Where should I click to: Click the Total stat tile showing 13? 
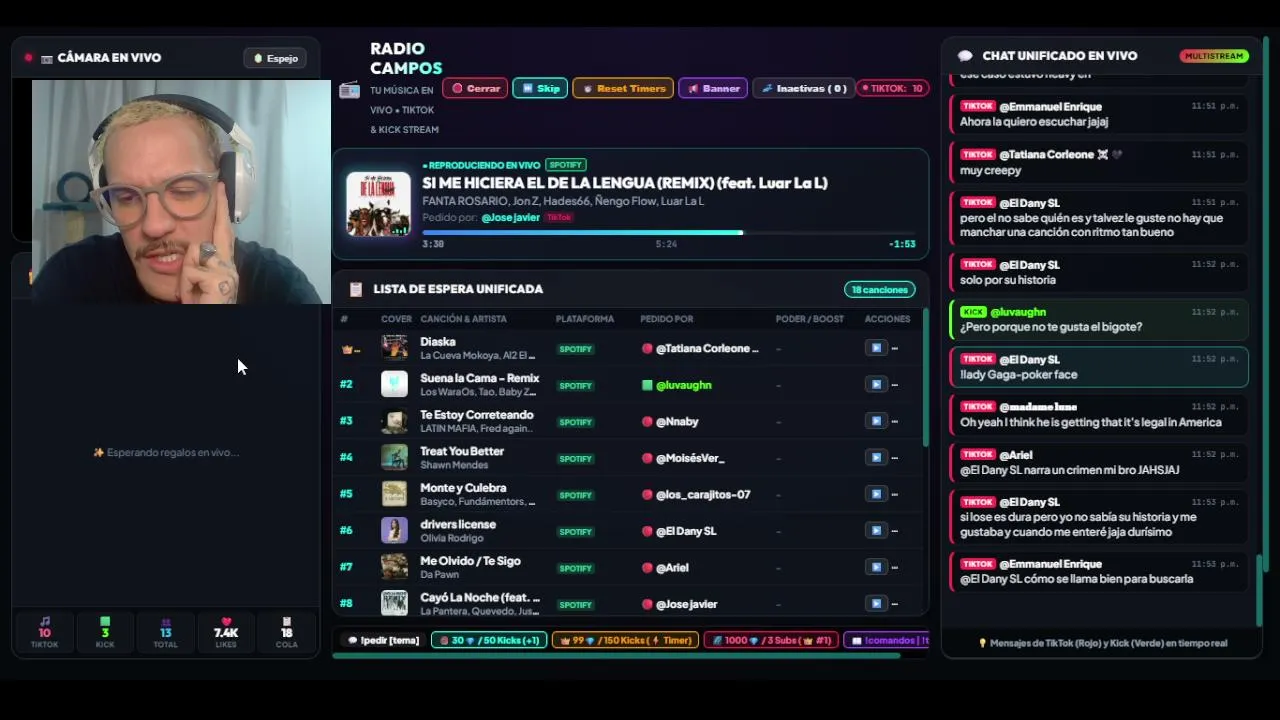(x=165, y=632)
